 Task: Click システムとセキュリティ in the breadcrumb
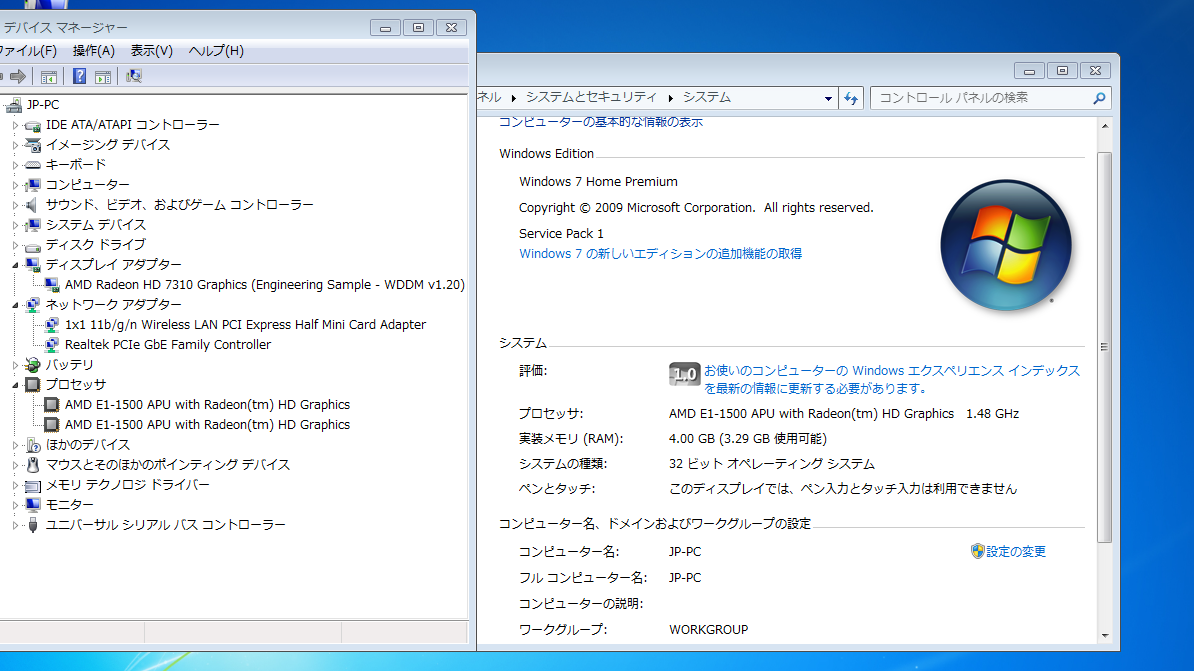(591, 97)
